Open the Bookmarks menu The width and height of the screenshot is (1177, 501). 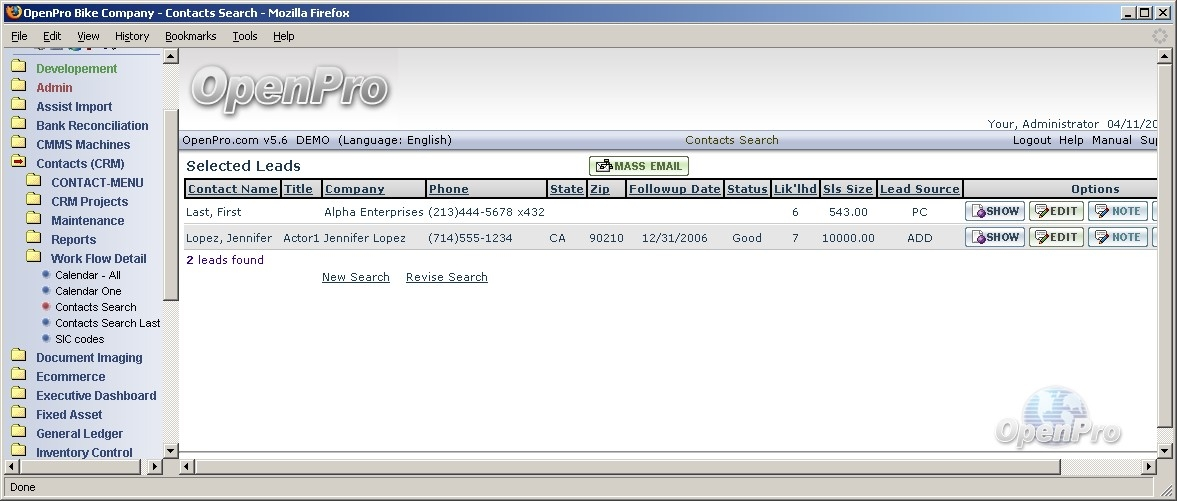point(190,36)
